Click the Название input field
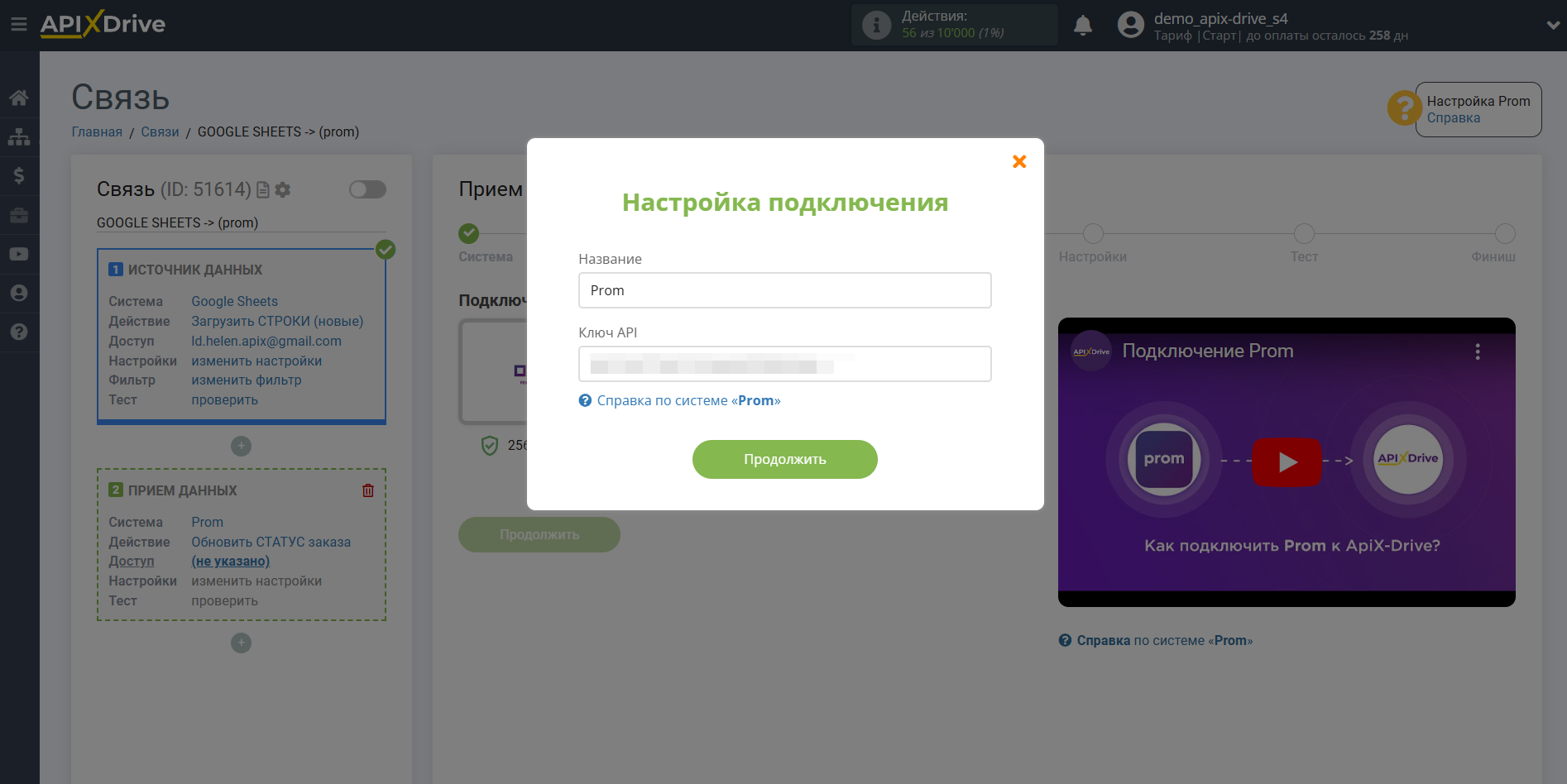Screen dimensions: 1567x784 tap(784, 290)
